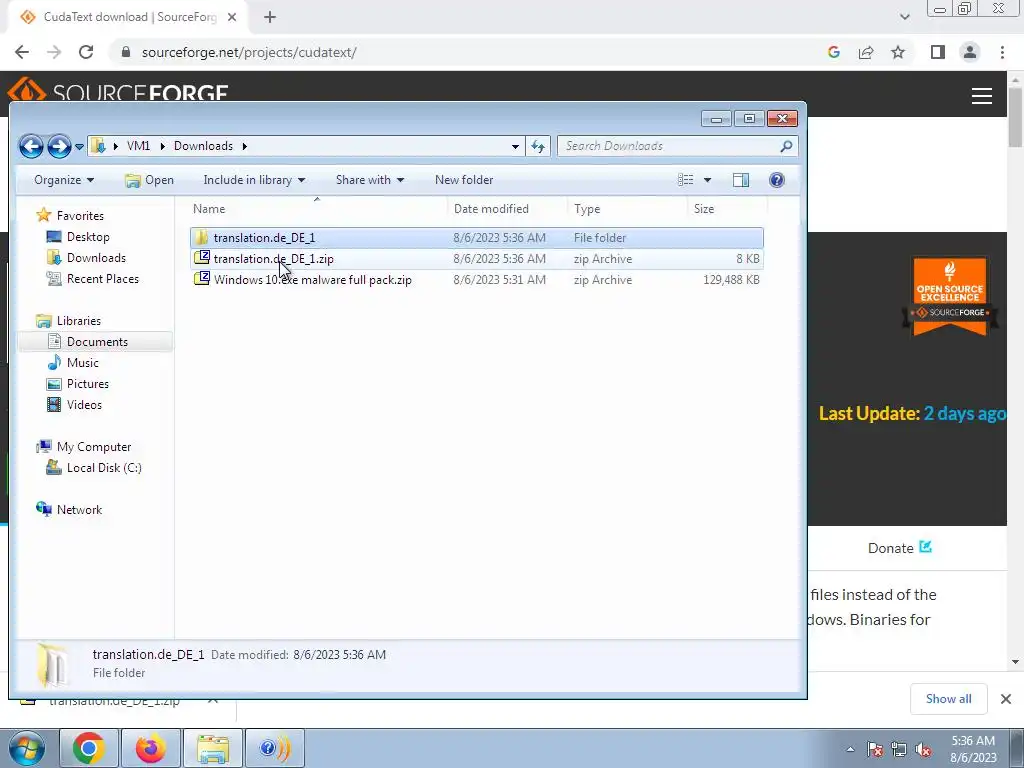Click the Explorer Forward navigation button
This screenshot has height=768, width=1024.
[59, 146]
